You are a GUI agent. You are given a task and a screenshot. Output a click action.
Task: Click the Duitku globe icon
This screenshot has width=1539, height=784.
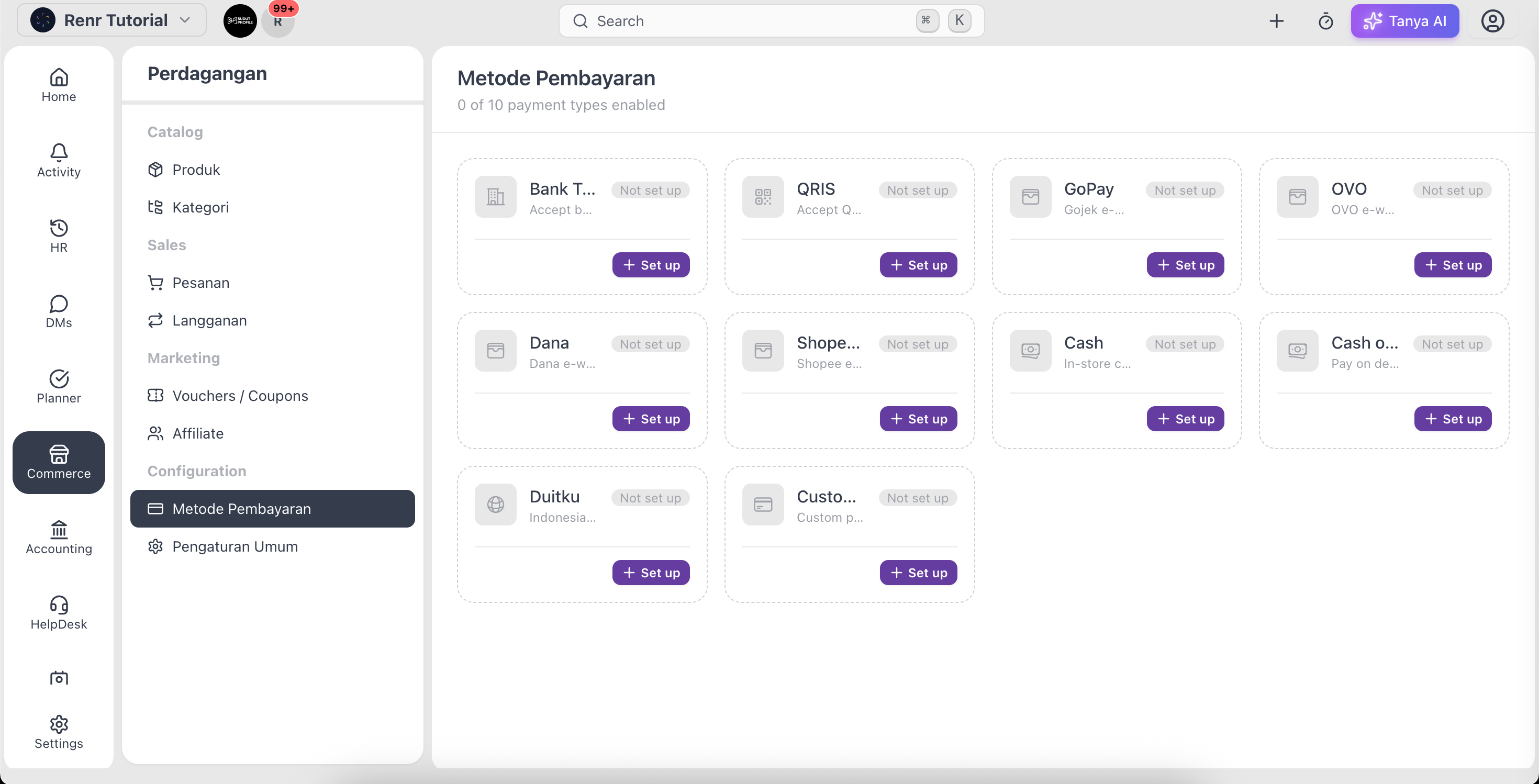point(495,504)
